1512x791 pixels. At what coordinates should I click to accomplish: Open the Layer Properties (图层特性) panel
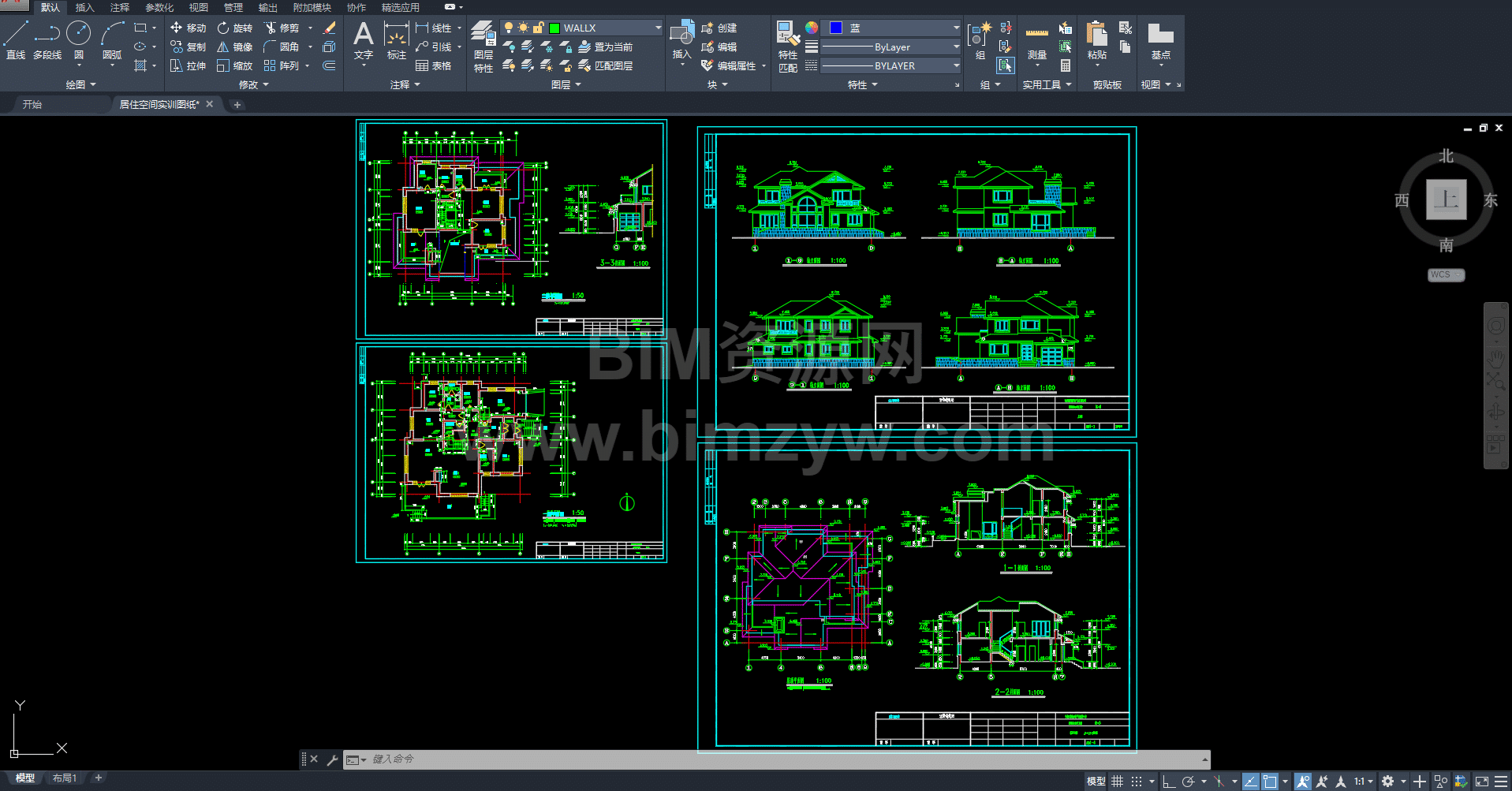click(483, 46)
